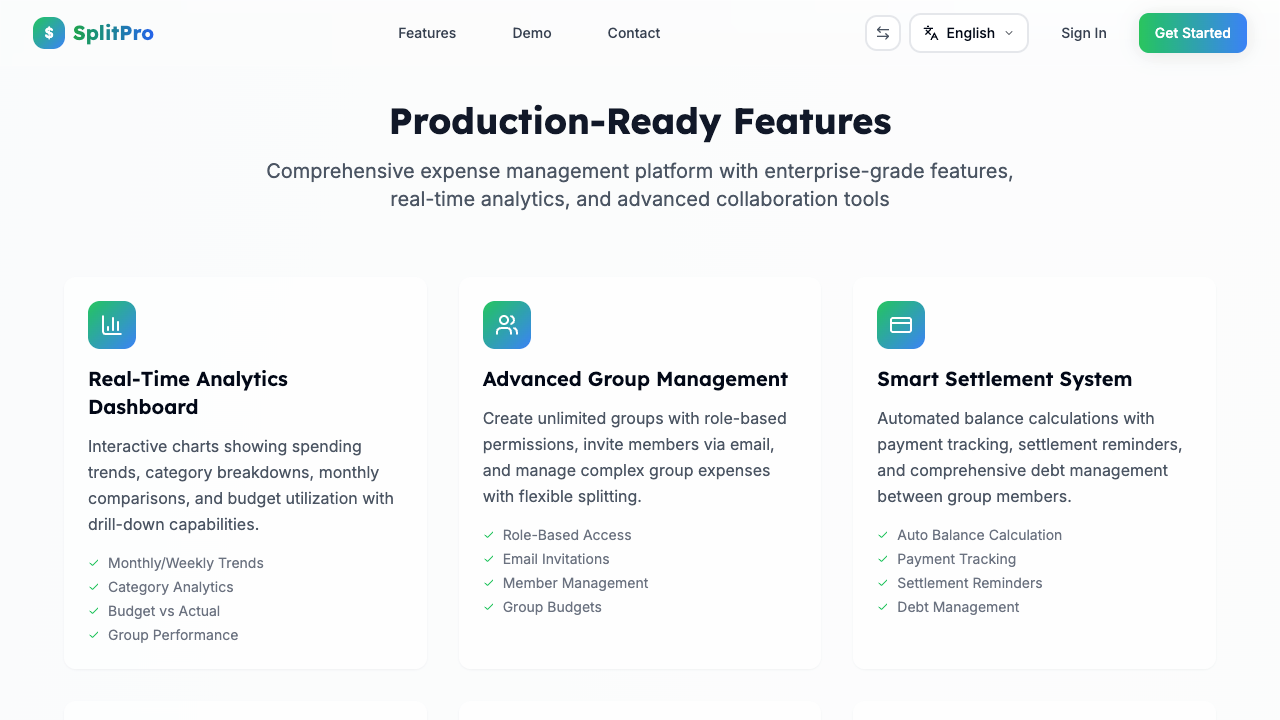Image resolution: width=1280 pixels, height=720 pixels.
Task: Click the Sign In link
Action: click(x=1084, y=33)
